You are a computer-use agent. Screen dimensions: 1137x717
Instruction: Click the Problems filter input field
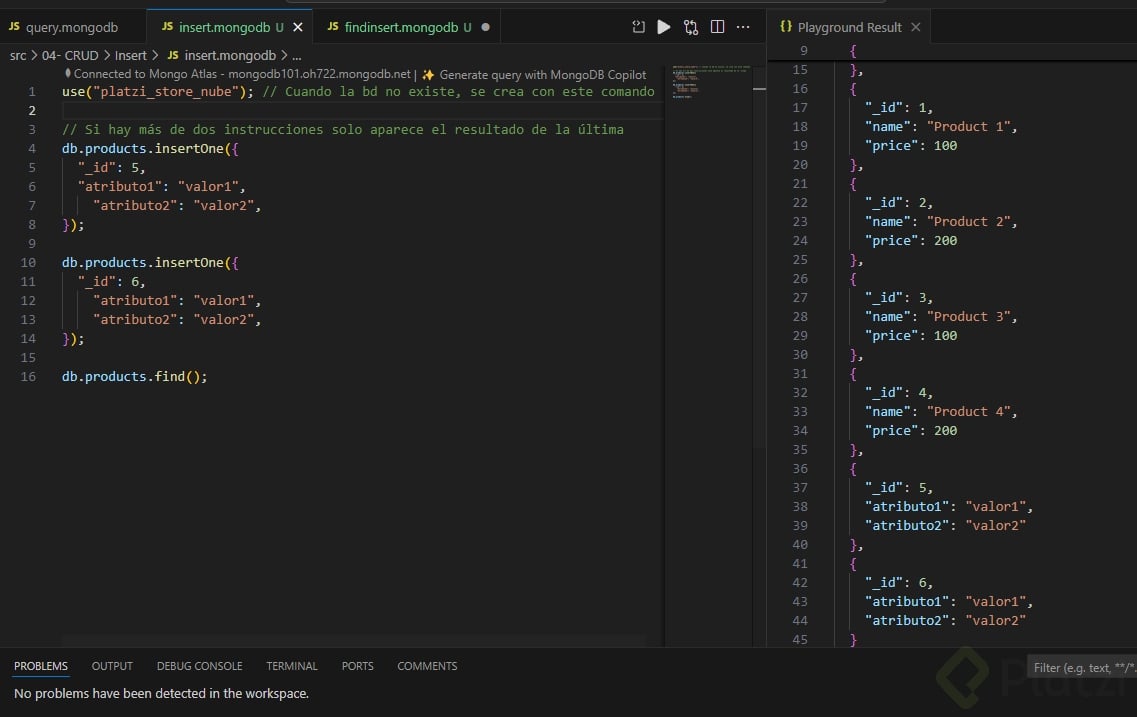1082,667
